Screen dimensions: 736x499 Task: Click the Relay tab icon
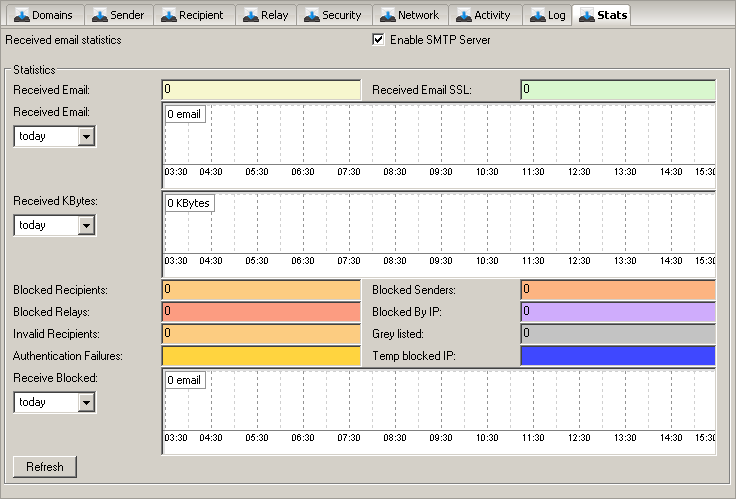click(x=250, y=15)
